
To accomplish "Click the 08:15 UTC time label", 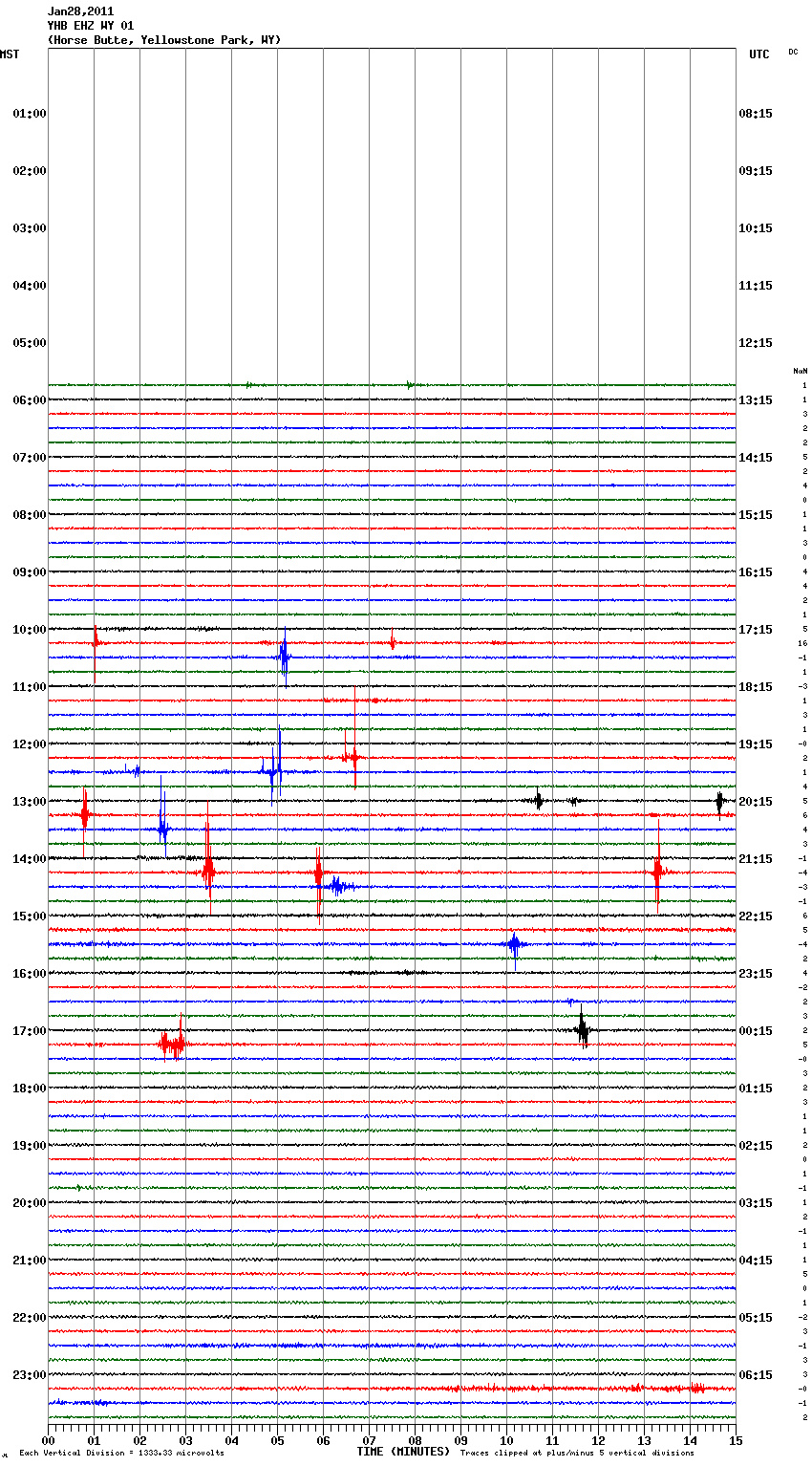I will point(756,114).
